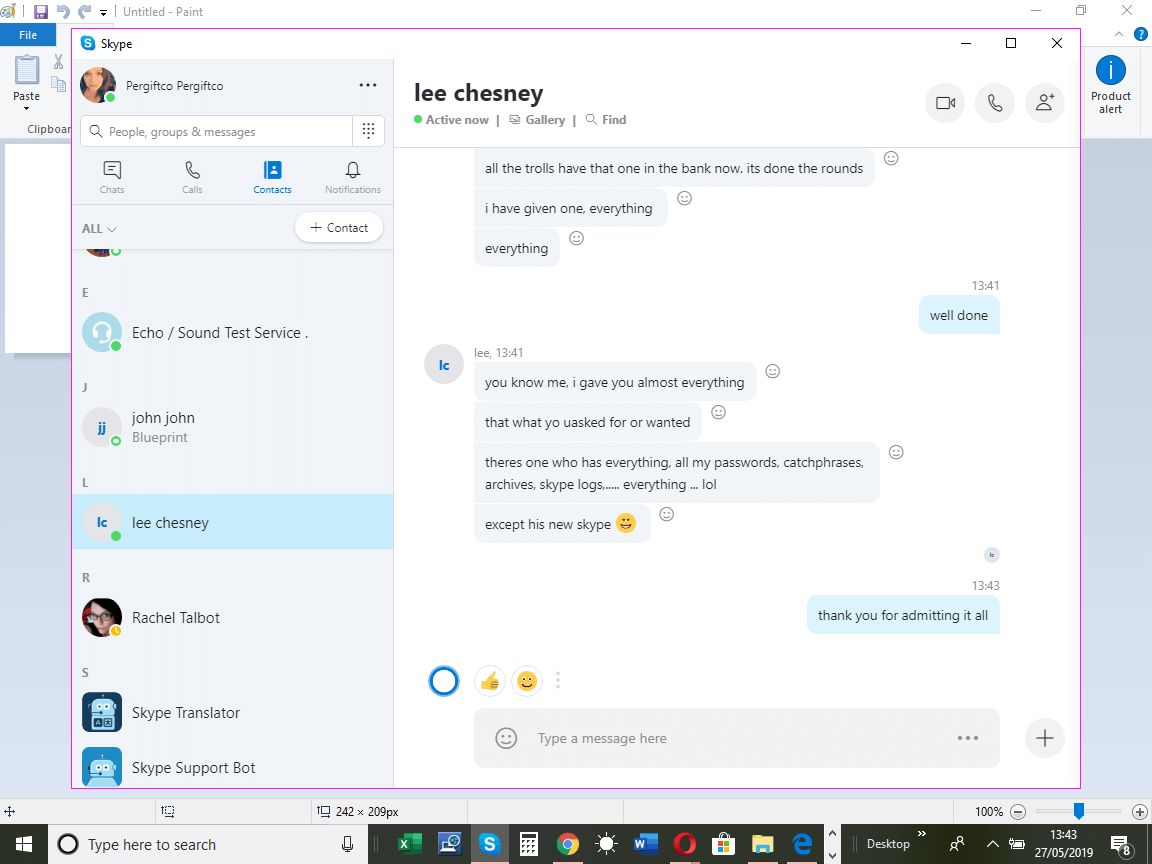
Task: Click Paint's Paste icon
Action: pyautogui.click(x=27, y=71)
